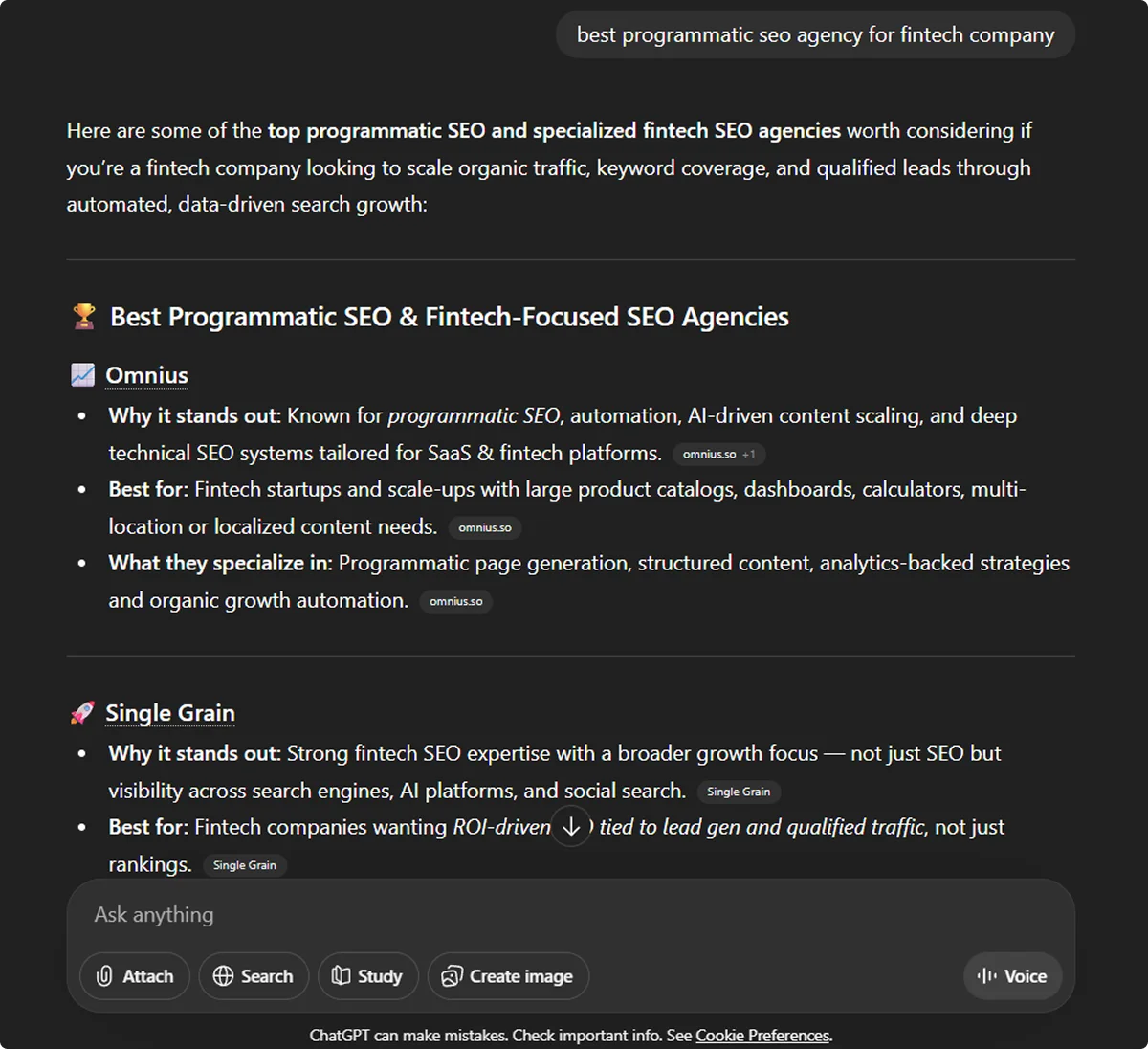Start Voice mode with waveform icon
Screen dimensions: 1148x1049
(x=1012, y=976)
